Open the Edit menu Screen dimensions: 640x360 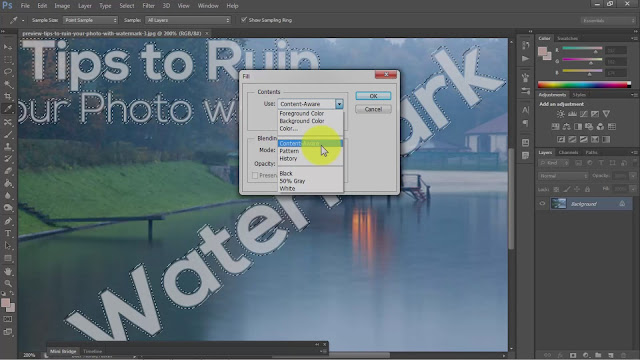click(42, 6)
